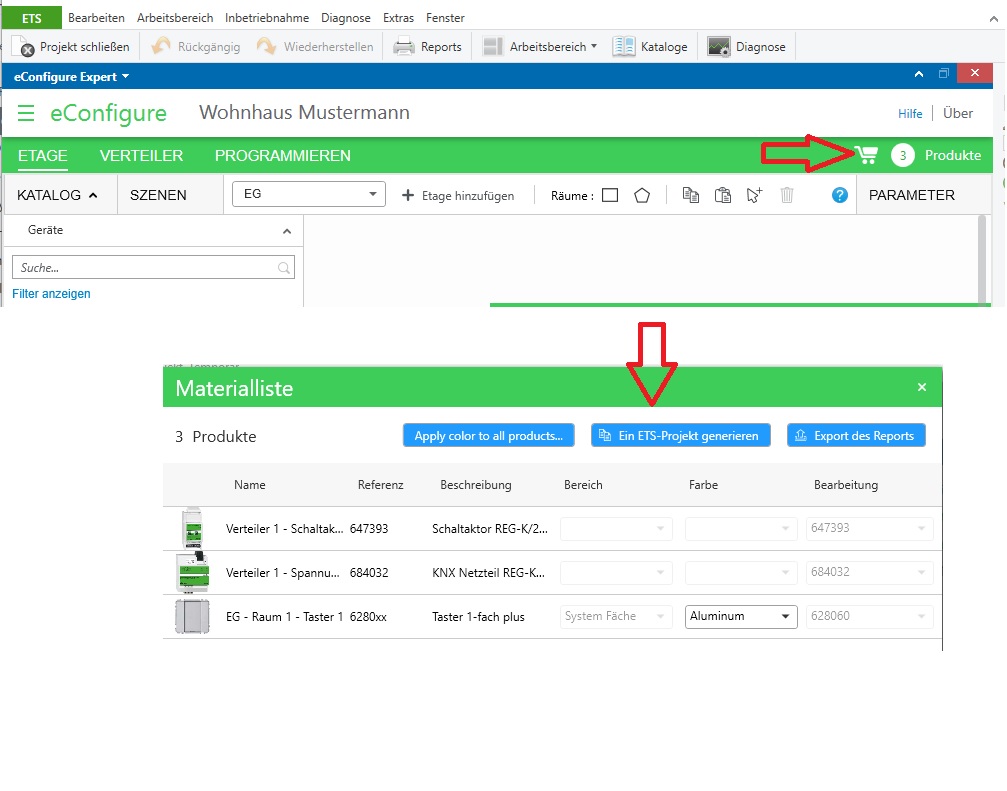Click the floor canvas vertical scrollbar

point(981,259)
